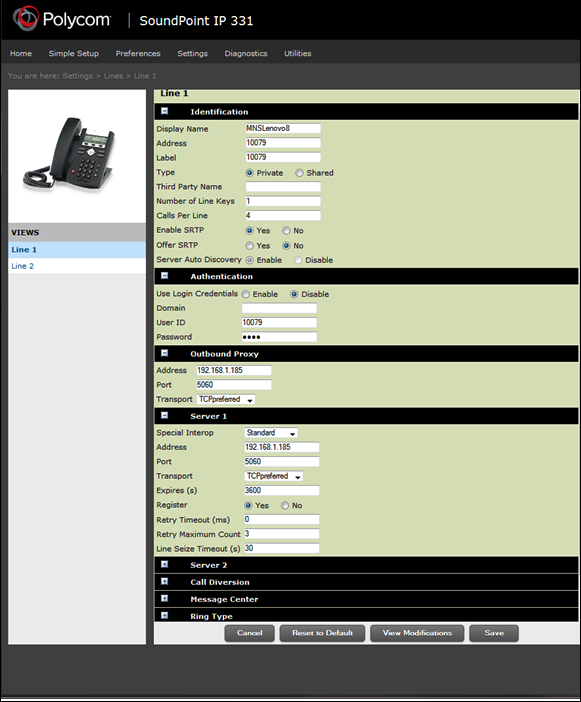This screenshot has height=702, width=581.
Task: Click the Label field
Action: (x=283, y=157)
